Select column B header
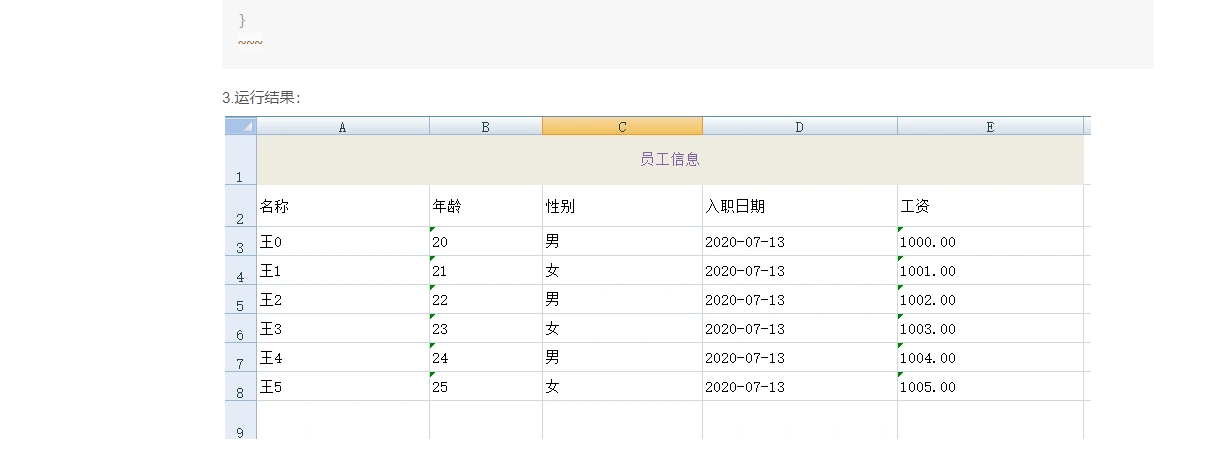 pyautogui.click(x=486, y=126)
